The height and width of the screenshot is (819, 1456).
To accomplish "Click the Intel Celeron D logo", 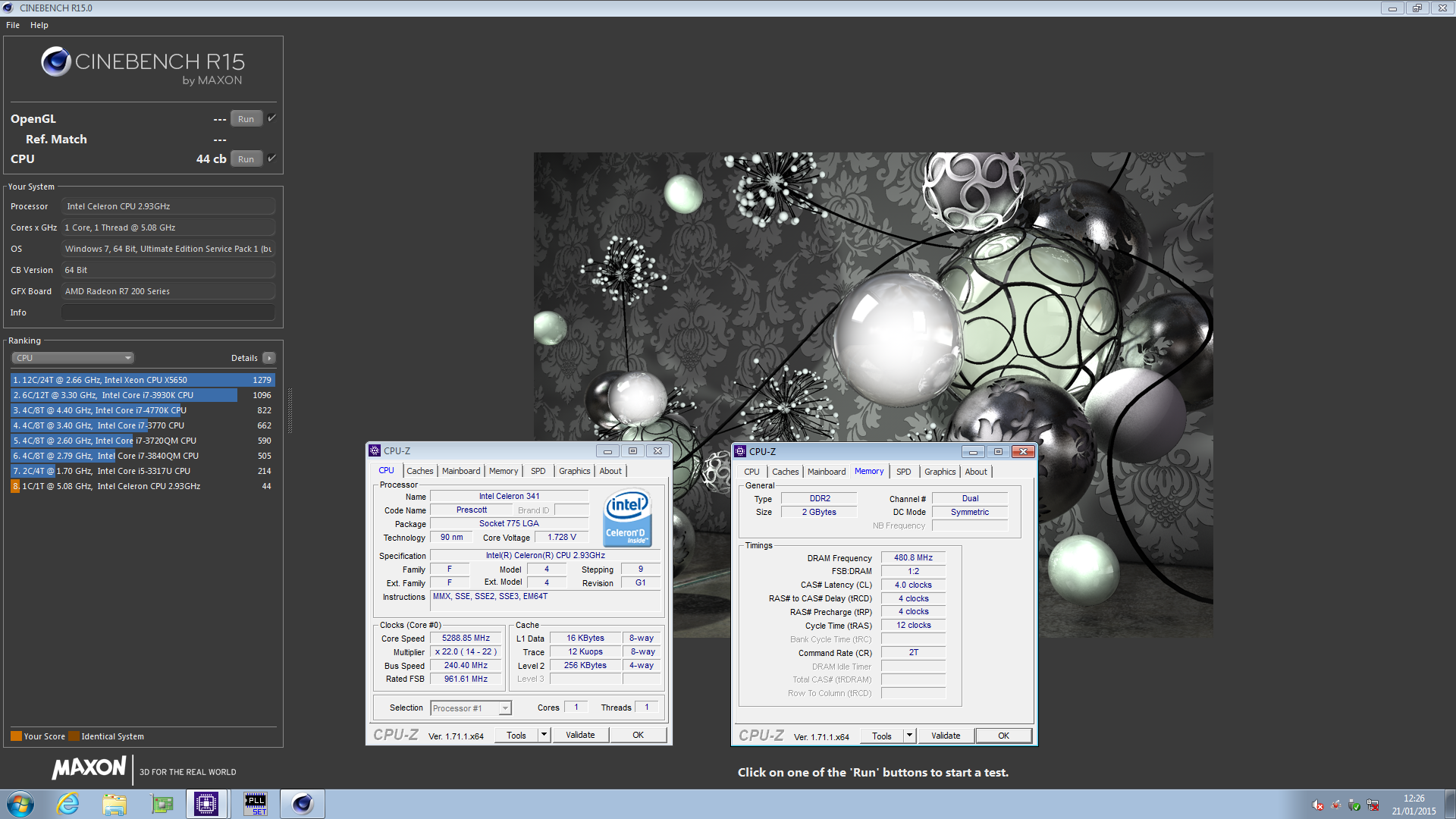I will (x=627, y=519).
